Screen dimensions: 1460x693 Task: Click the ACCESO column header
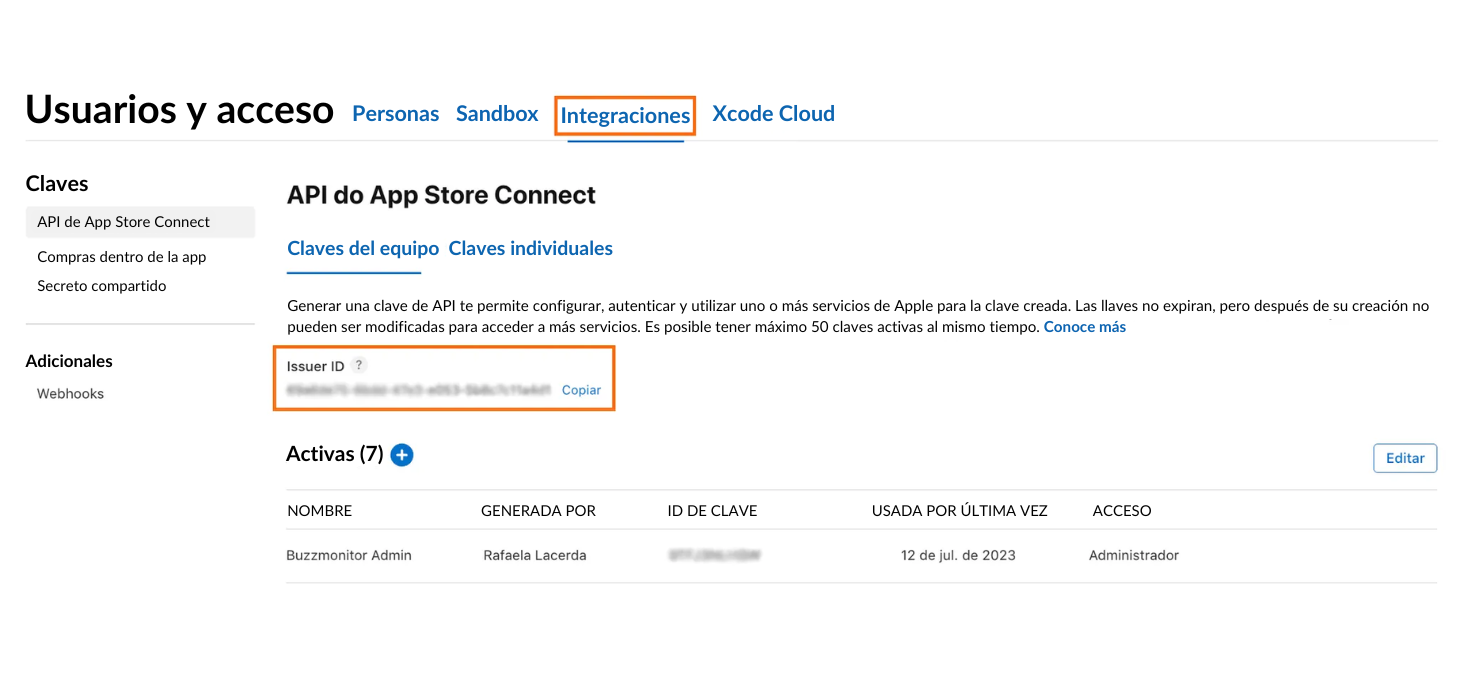tap(1121, 511)
